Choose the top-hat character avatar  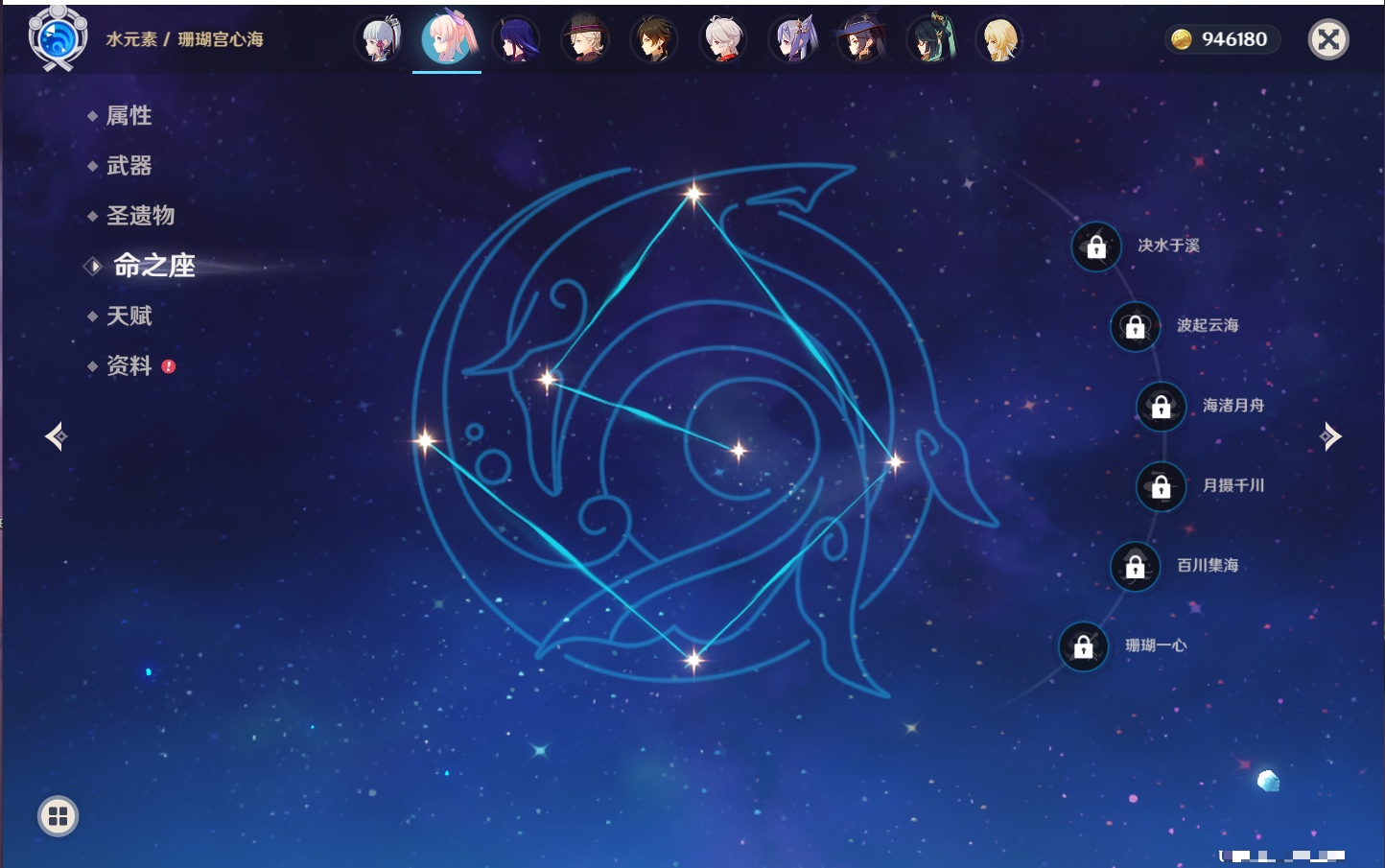pyautogui.click(x=585, y=40)
